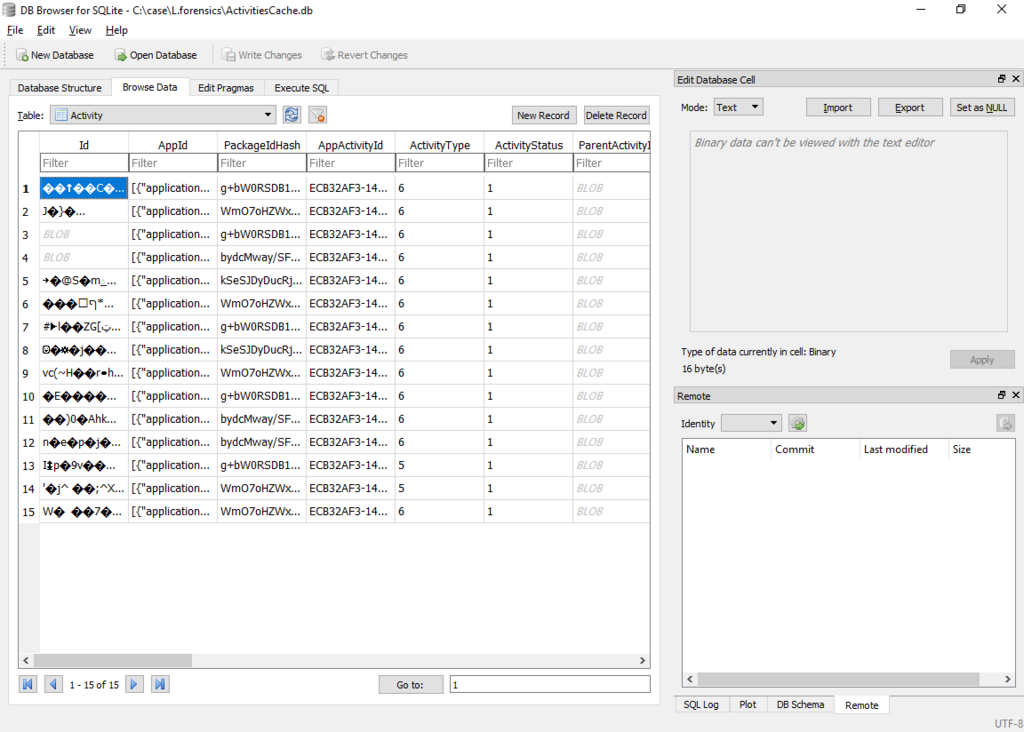Go to previous record page icon

tap(54, 684)
